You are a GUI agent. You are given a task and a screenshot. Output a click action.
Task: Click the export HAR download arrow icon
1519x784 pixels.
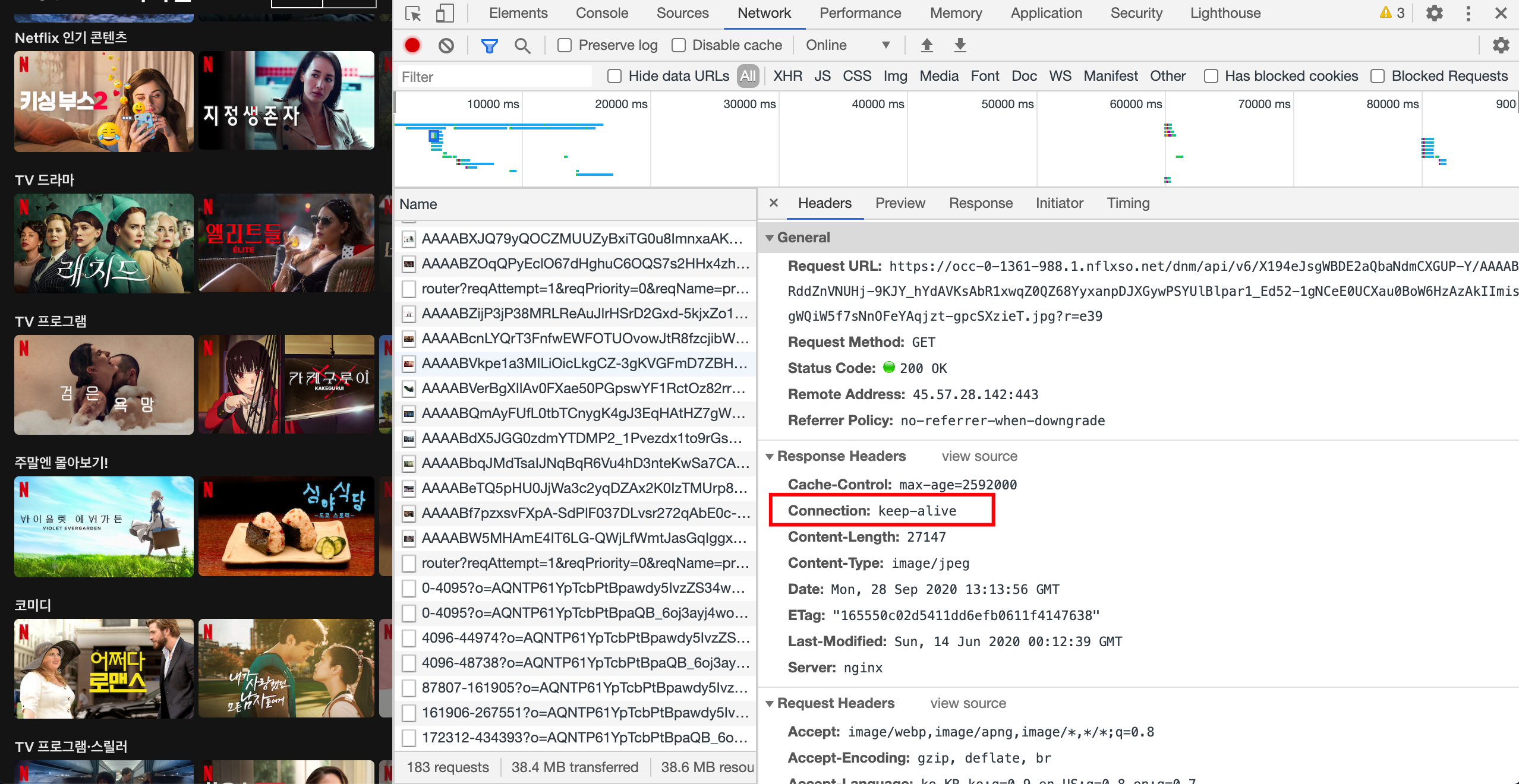point(960,45)
